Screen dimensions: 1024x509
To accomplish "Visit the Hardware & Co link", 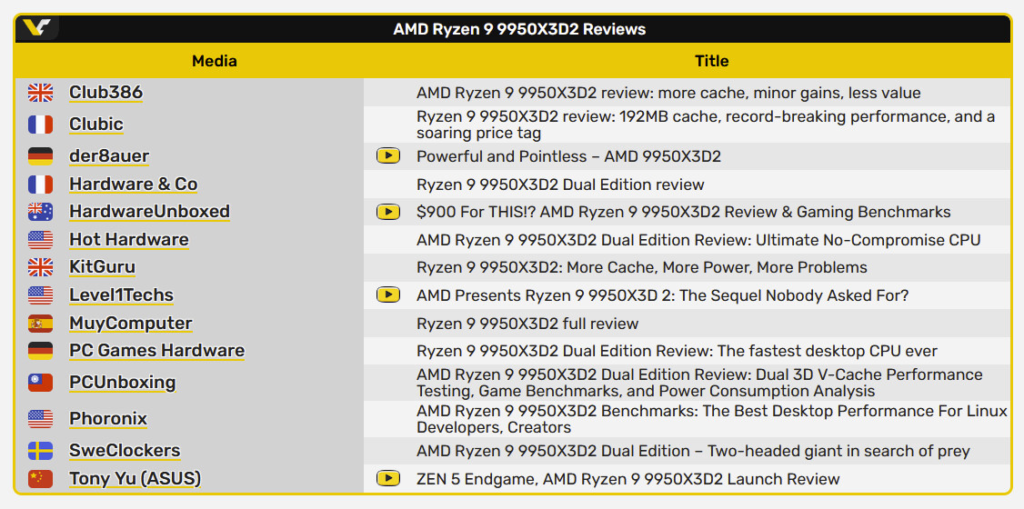I will click(x=133, y=184).
